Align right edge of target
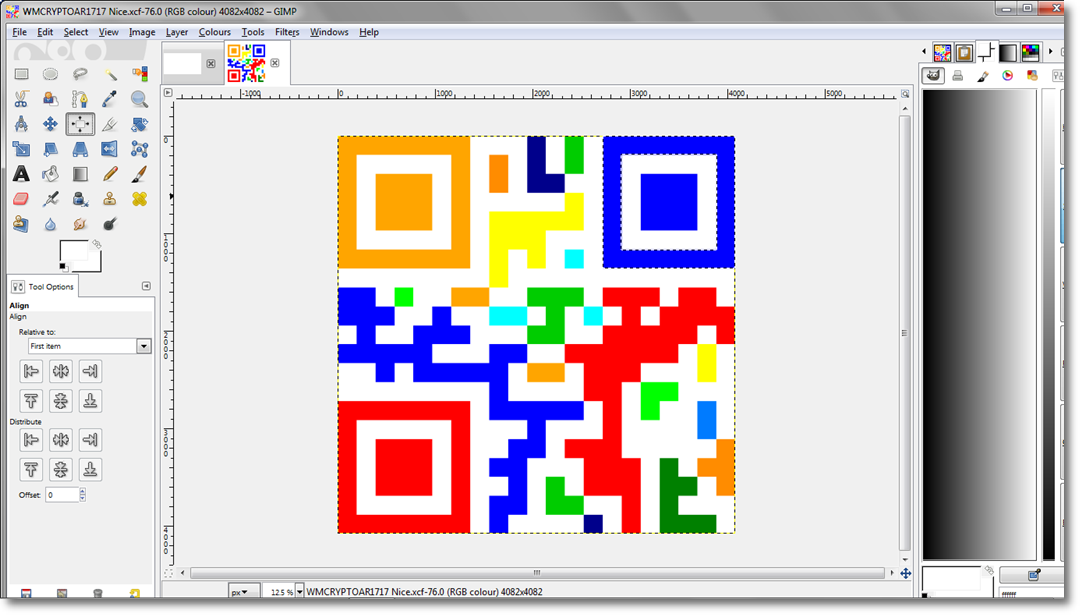 click(x=90, y=371)
